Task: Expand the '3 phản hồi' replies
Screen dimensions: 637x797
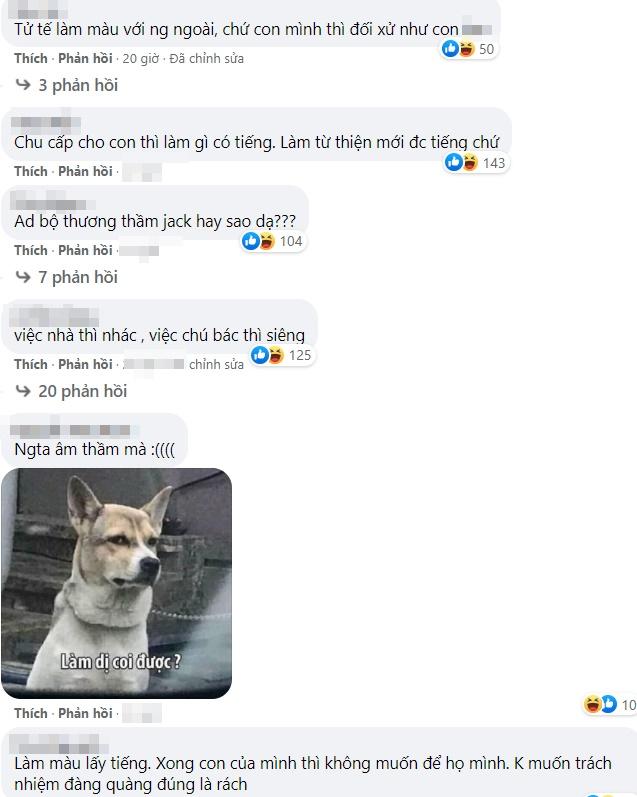Action: point(78,85)
